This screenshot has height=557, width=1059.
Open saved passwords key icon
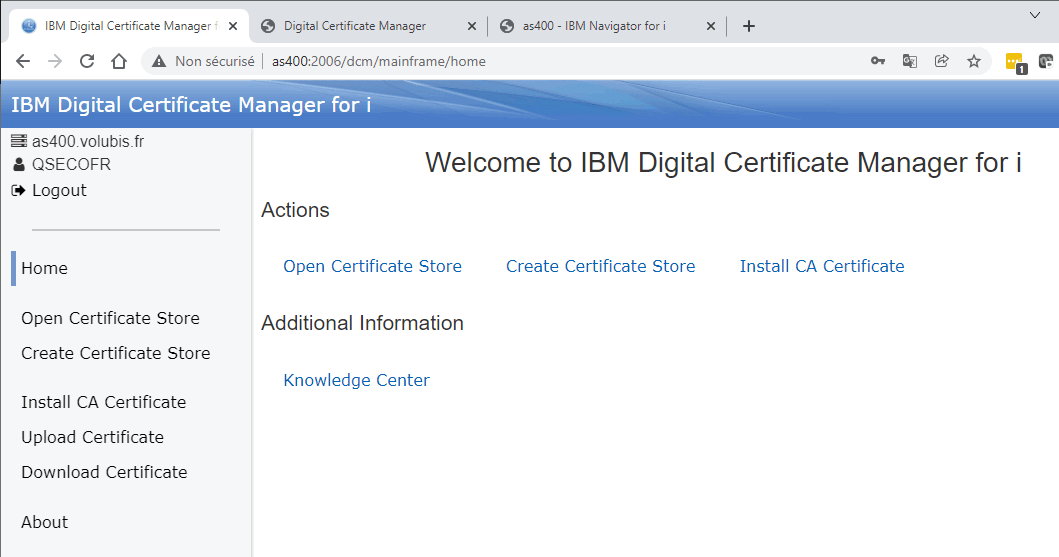pyautogui.click(x=877, y=61)
